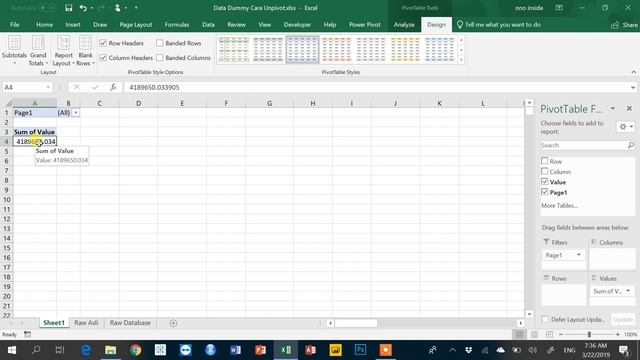Click the macro recording icon in the status bar
The height and width of the screenshot is (360, 640).
[x=27, y=334]
